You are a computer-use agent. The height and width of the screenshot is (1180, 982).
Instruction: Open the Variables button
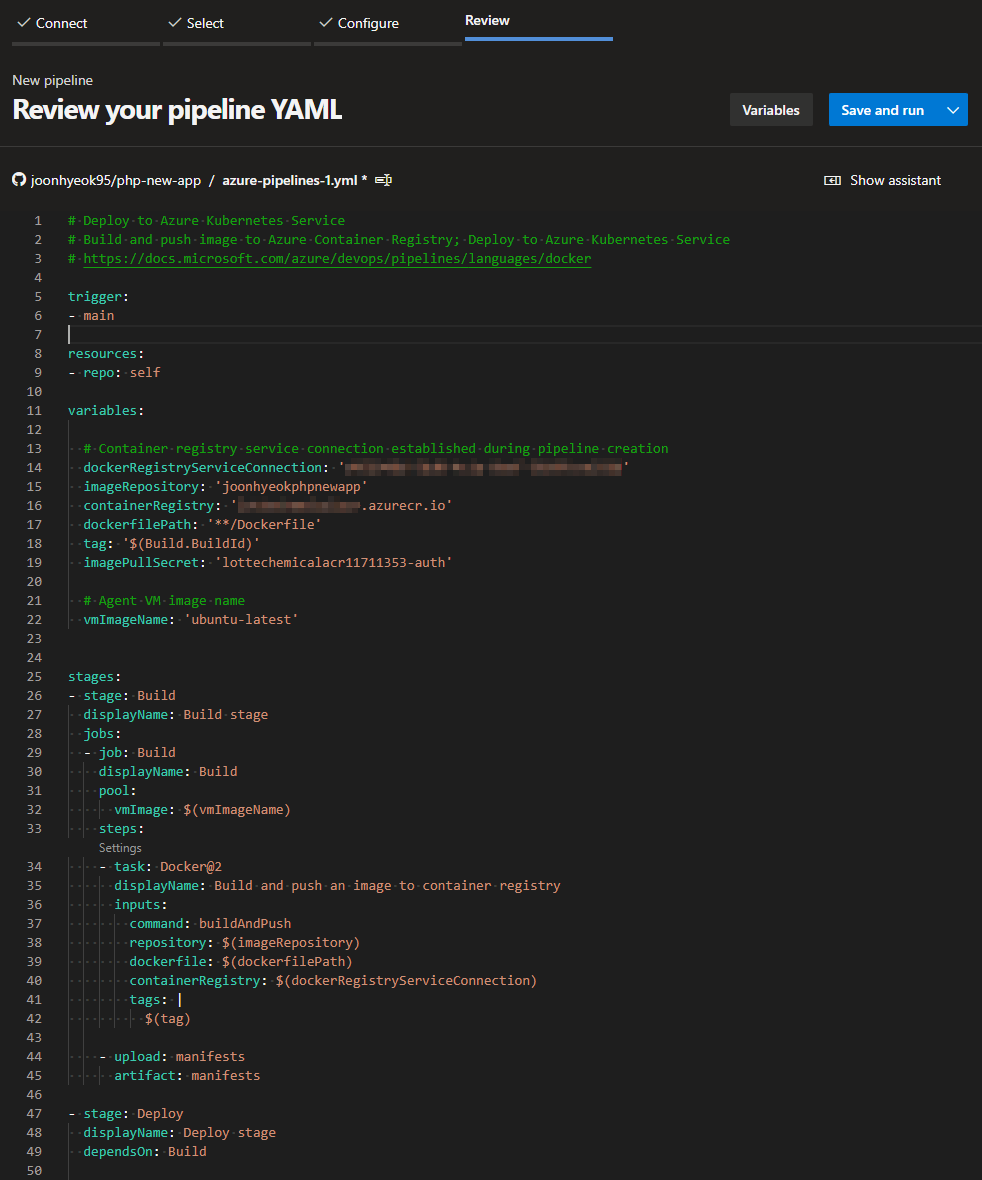pyautogui.click(x=771, y=110)
